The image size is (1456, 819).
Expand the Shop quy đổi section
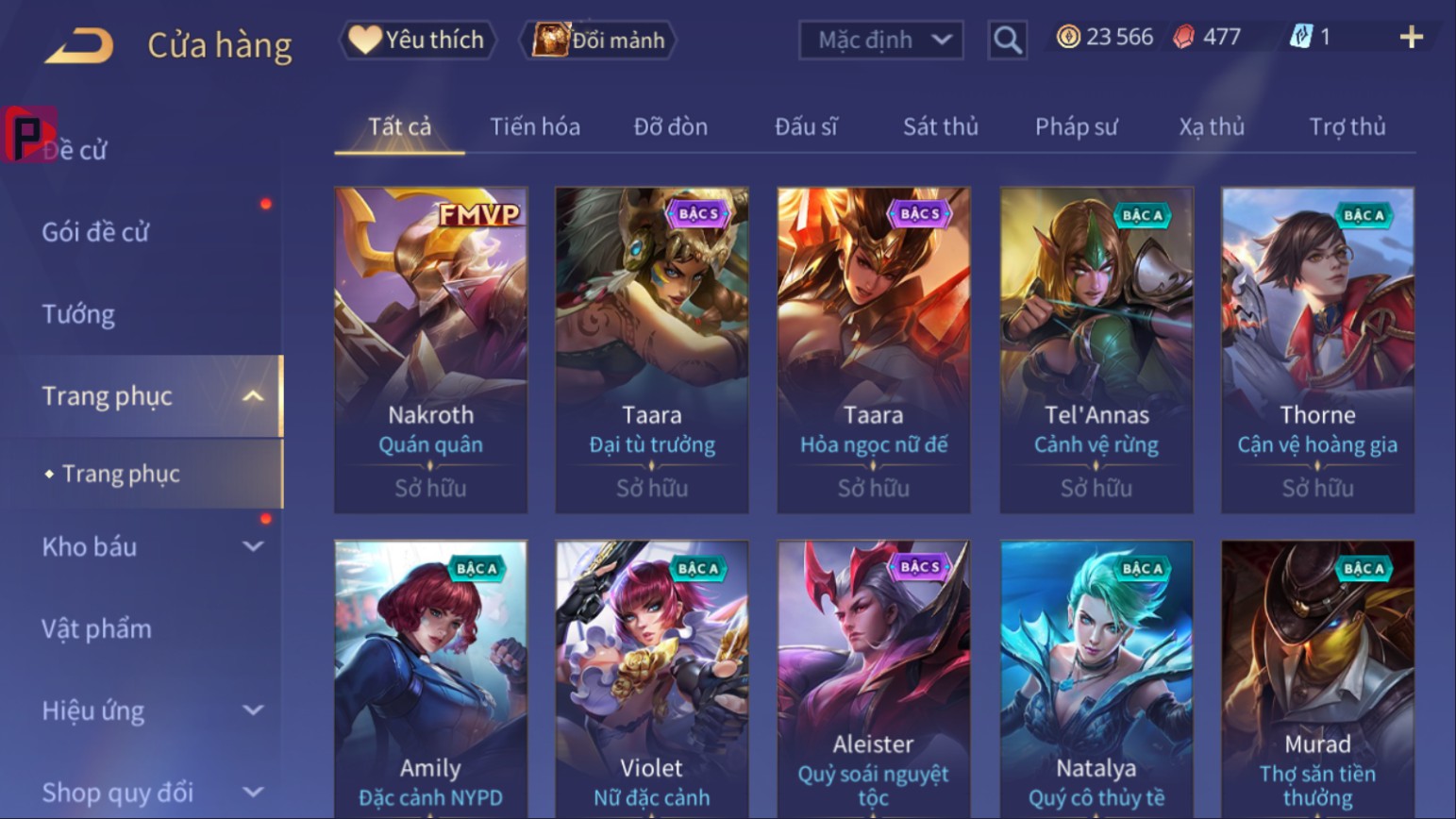pyautogui.click(x=252, y=793)
